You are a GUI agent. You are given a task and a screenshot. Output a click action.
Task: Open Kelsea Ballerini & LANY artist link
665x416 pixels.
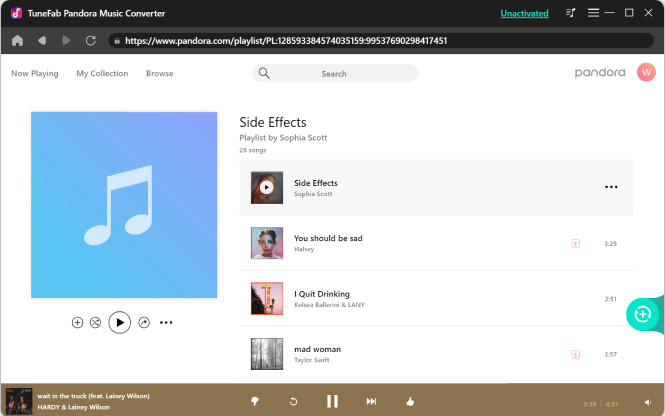click(x=329, y=305)
